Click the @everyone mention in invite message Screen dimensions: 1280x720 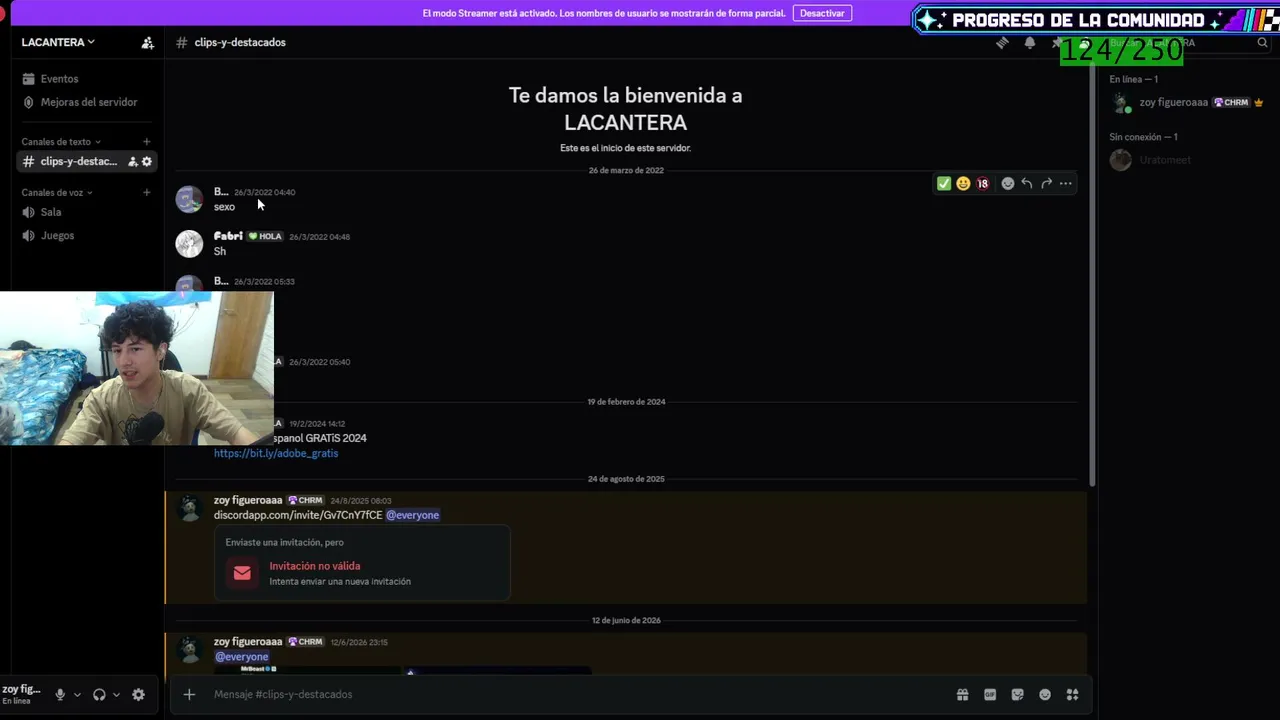tap(412, 516)
